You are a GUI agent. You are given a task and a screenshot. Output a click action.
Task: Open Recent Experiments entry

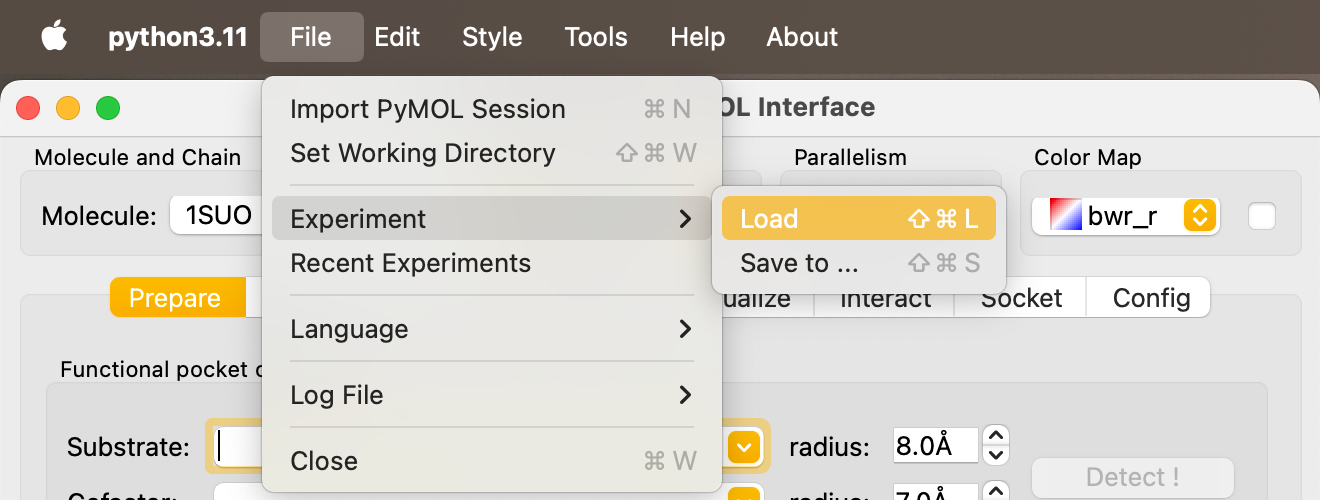pyautogui.click(x=492, y=264)
